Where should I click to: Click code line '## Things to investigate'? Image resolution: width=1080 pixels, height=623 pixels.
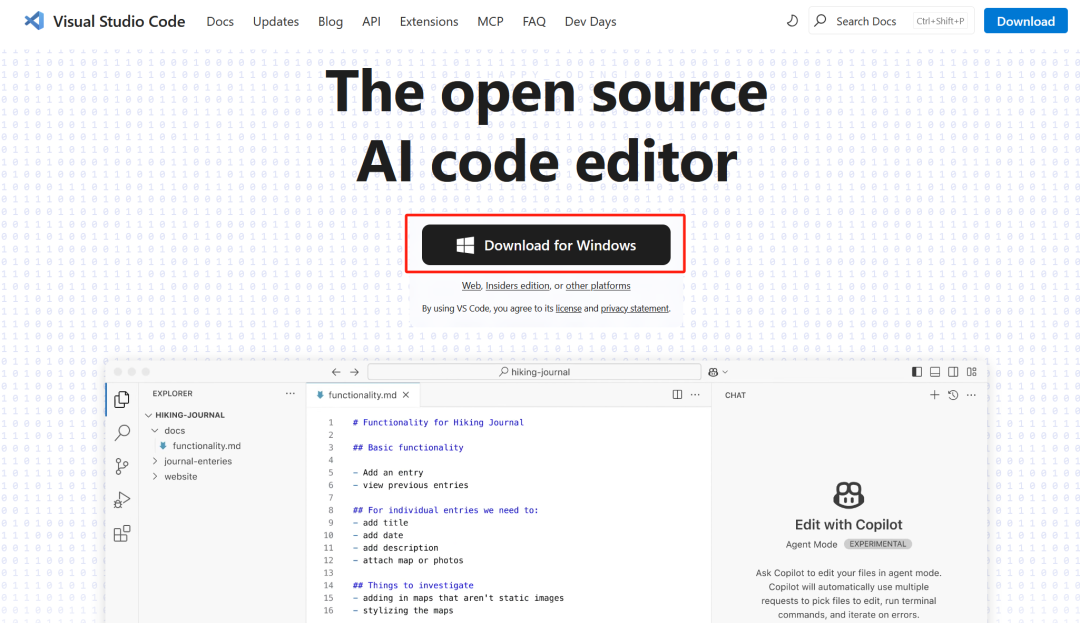pos(413,585)
